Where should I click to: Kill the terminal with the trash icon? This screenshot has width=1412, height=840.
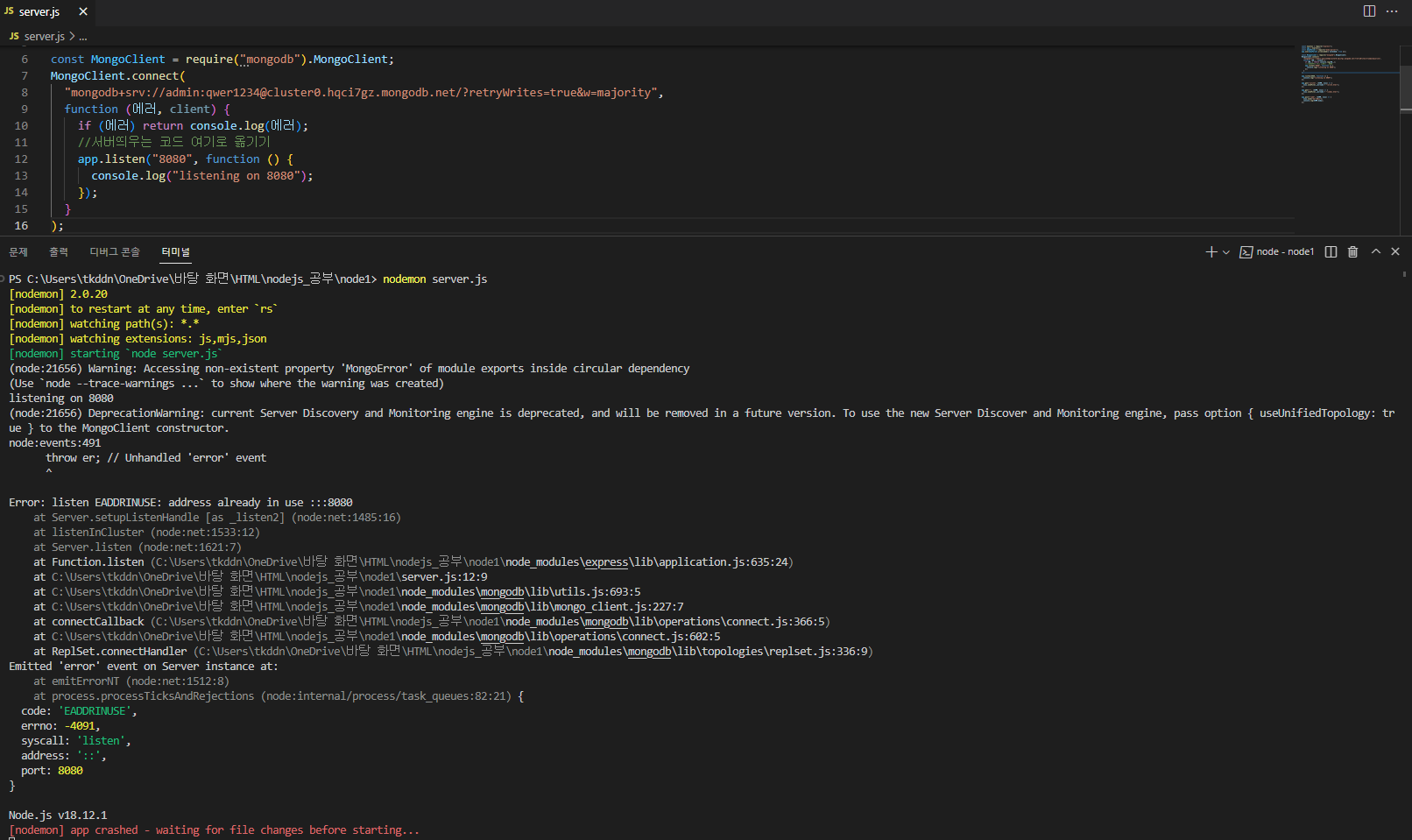[1352, 251]
